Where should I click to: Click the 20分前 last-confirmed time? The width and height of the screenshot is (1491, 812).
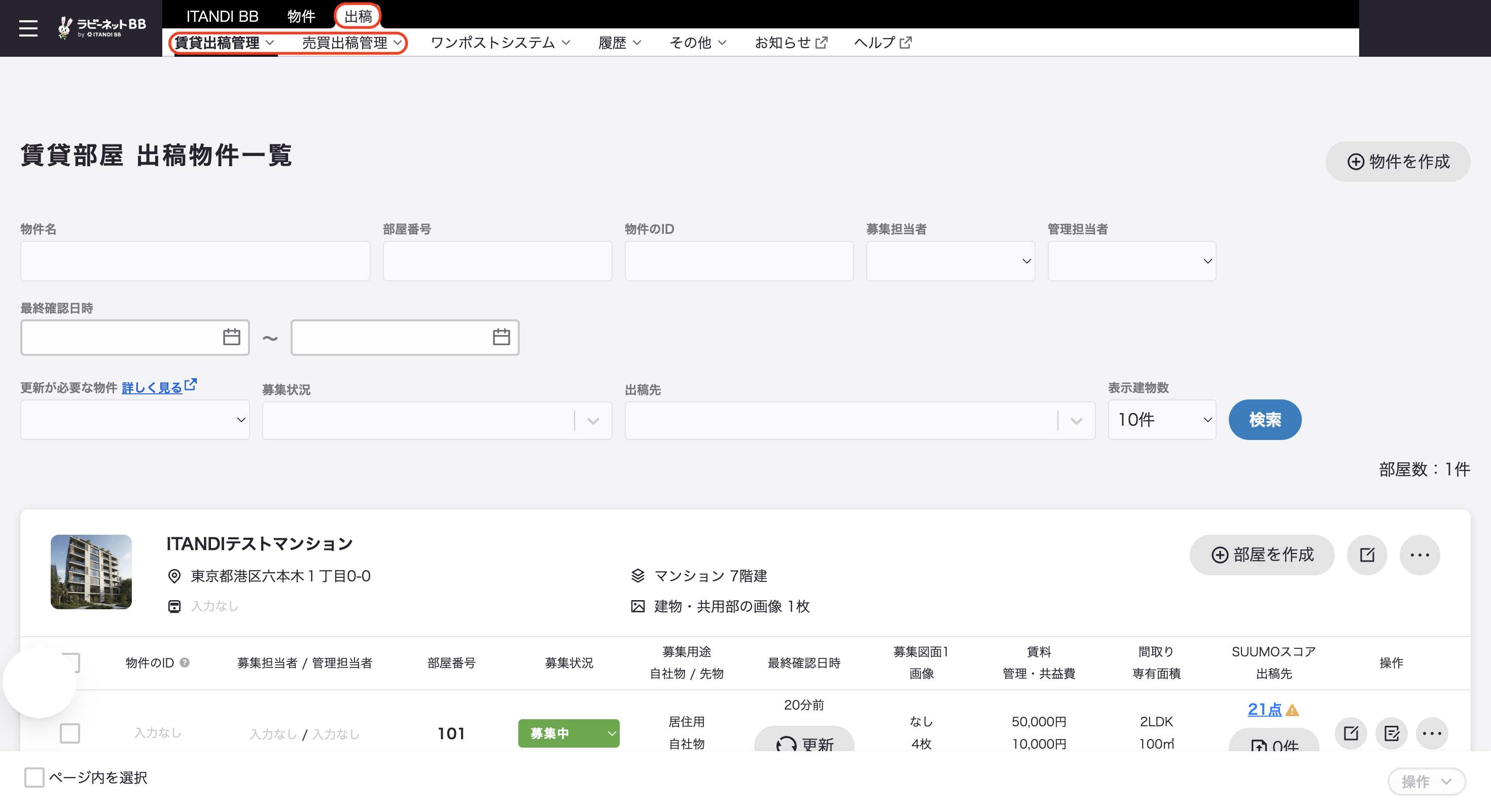point(803,705)
